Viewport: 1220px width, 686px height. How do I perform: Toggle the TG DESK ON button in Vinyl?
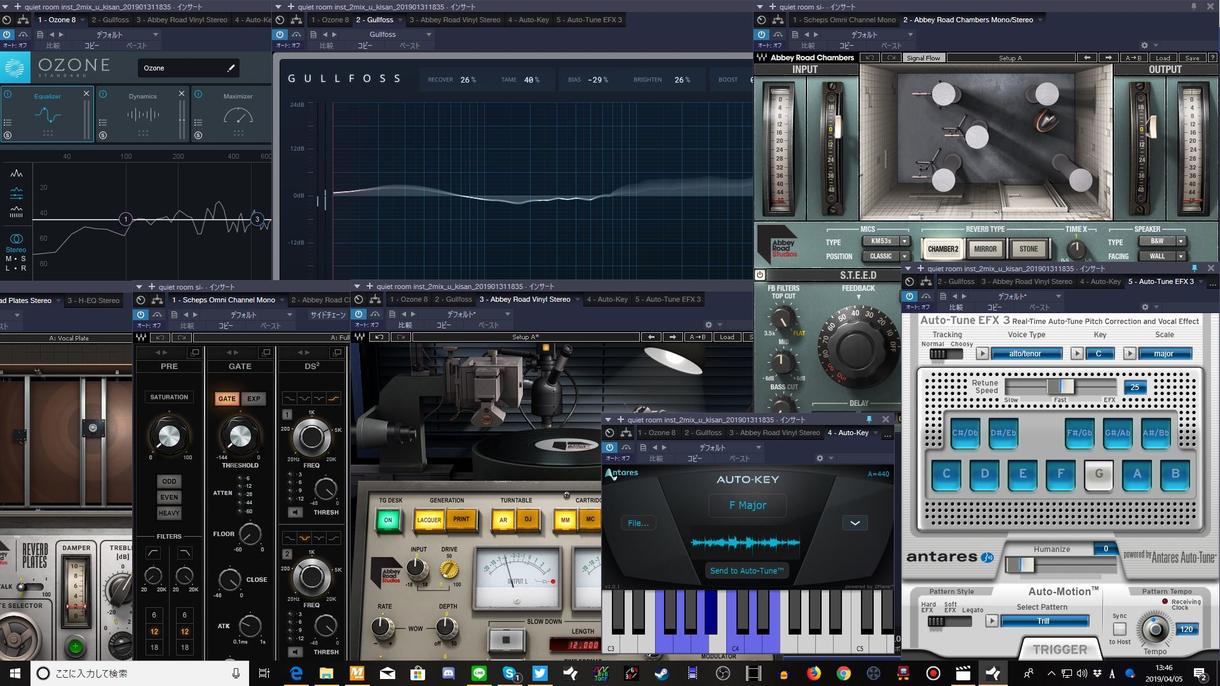(388, 520)
